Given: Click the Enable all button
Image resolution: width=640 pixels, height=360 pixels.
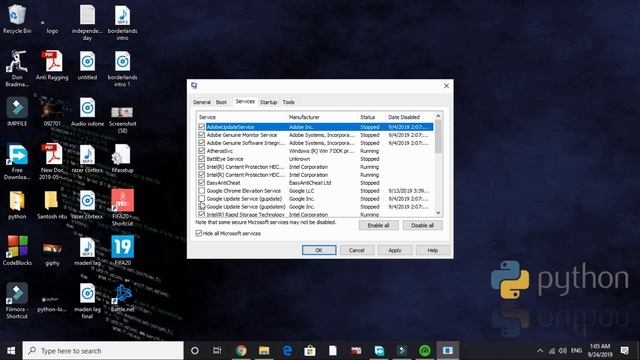Looking at the screenshot, I should [x=378, y=225].
